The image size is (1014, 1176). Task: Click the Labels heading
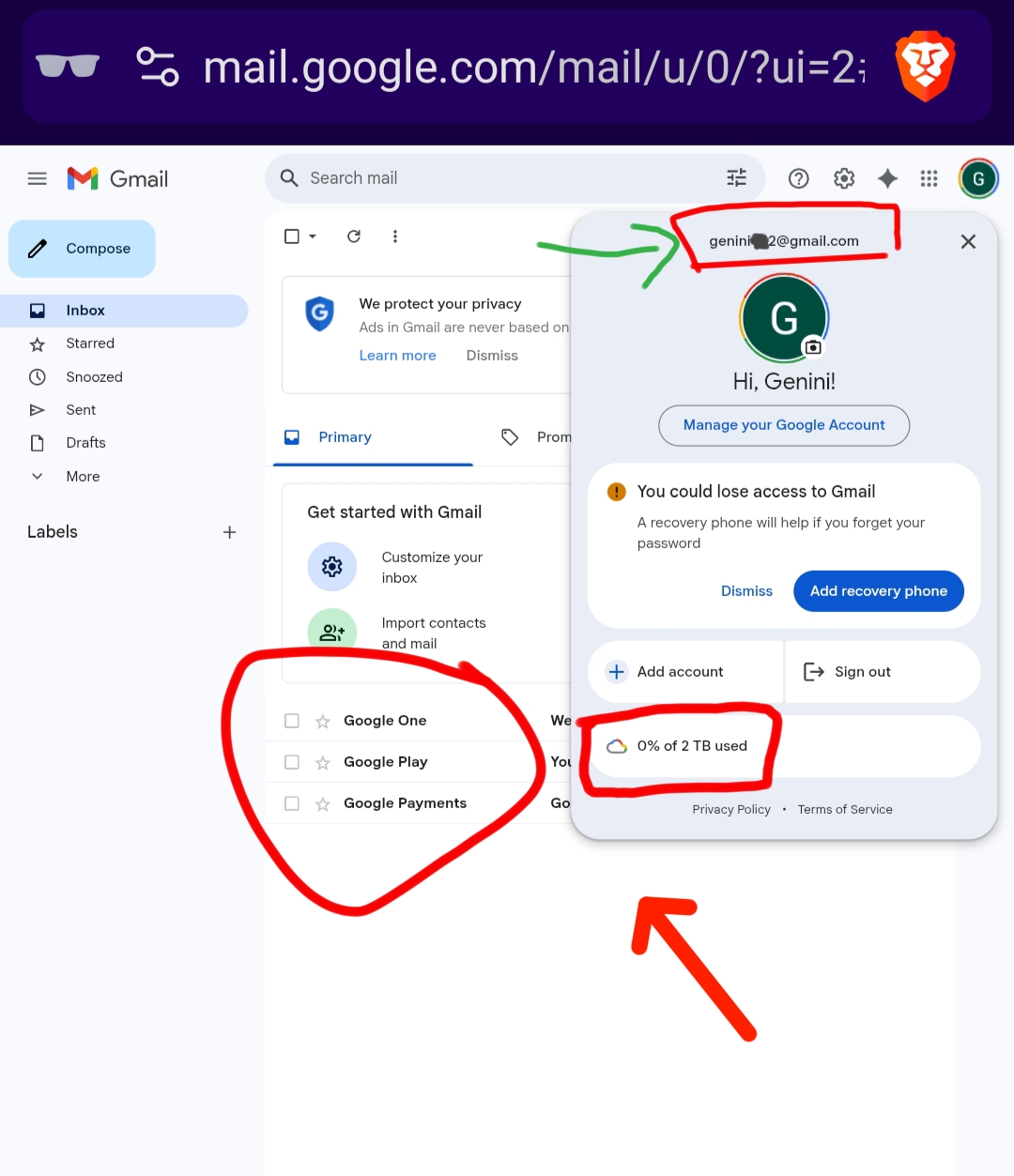53,532
